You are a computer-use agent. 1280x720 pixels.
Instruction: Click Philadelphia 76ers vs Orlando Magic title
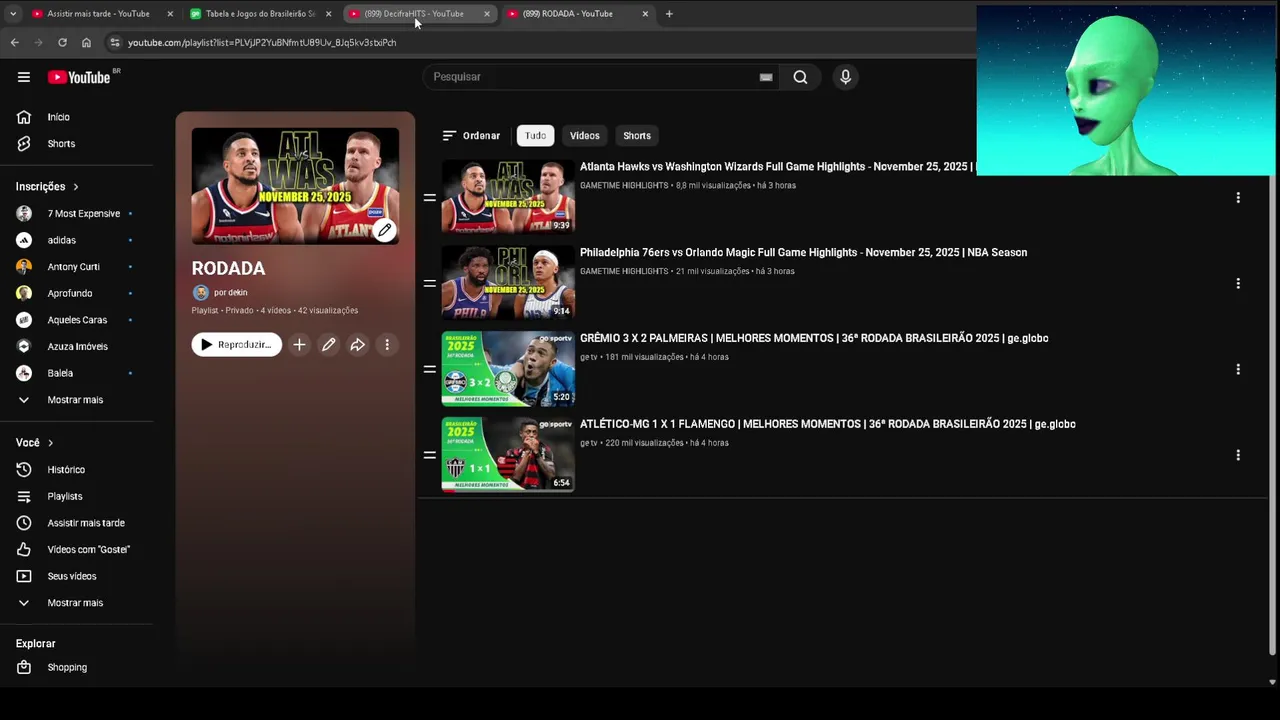click(x=803, y=253)
